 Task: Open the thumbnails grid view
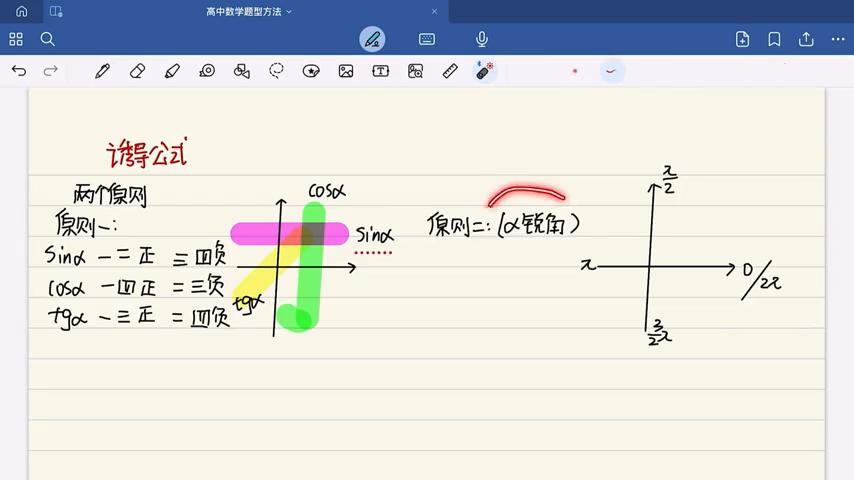click(16, 39)
